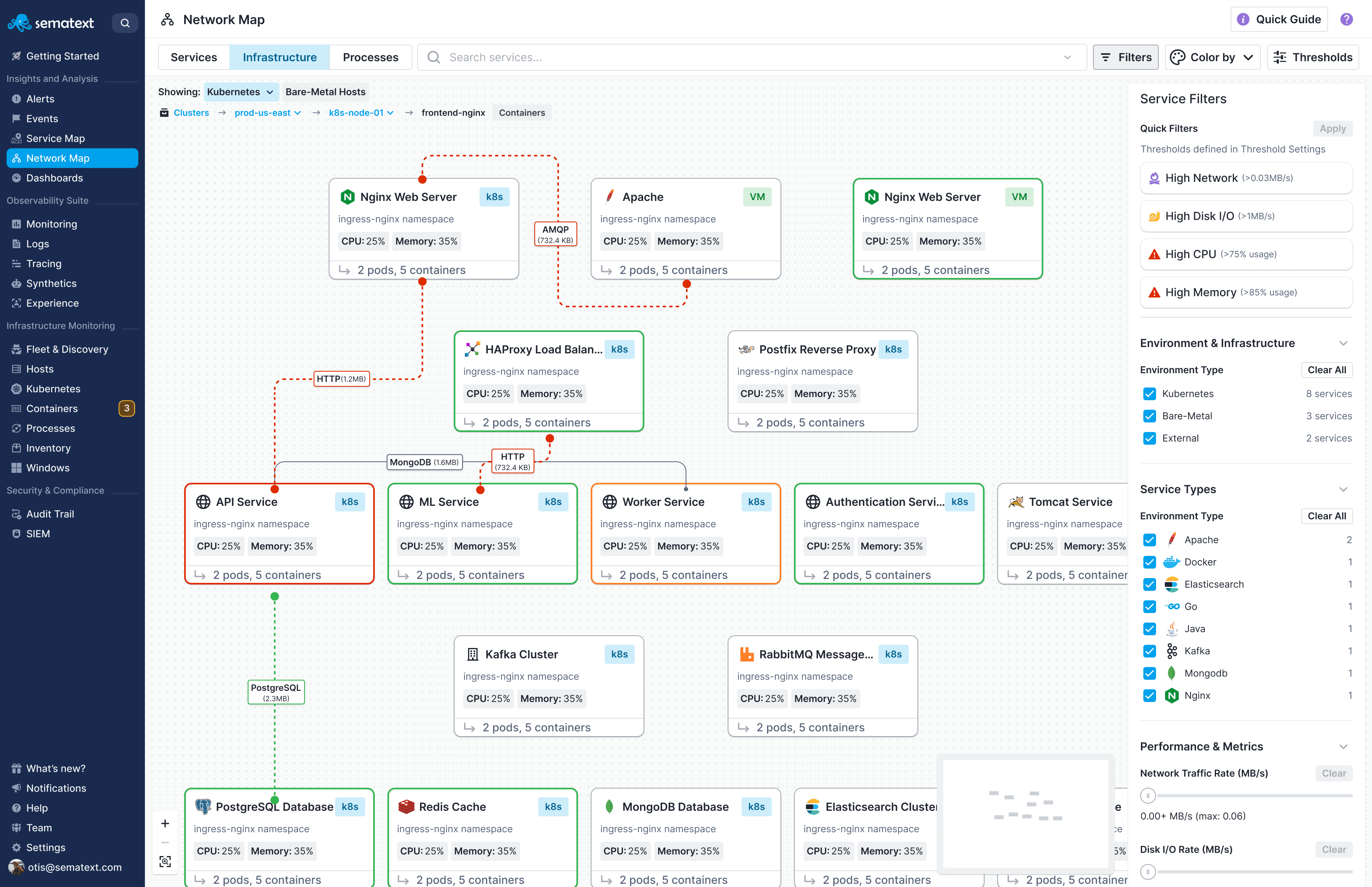Open the Filters icon

pyautogui.click(x=1106, y=57)
